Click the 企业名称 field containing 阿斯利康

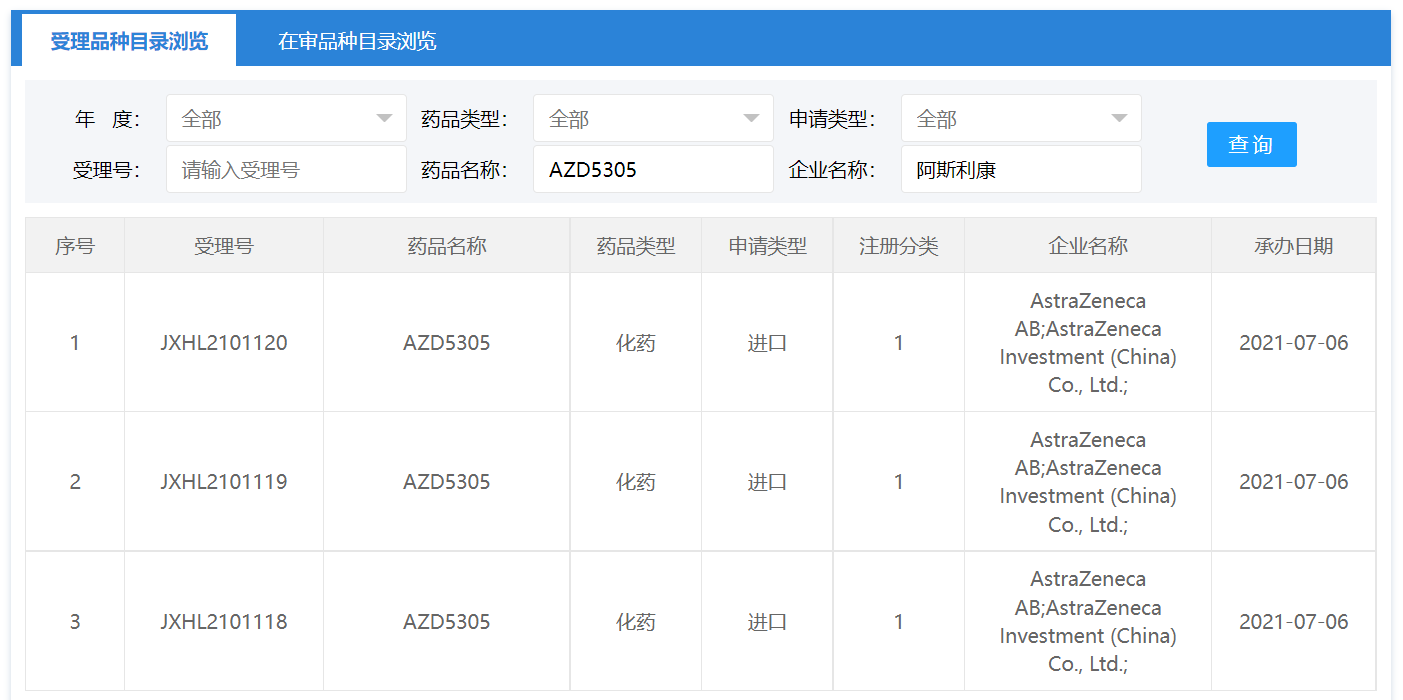click(x=1021, y=170)
